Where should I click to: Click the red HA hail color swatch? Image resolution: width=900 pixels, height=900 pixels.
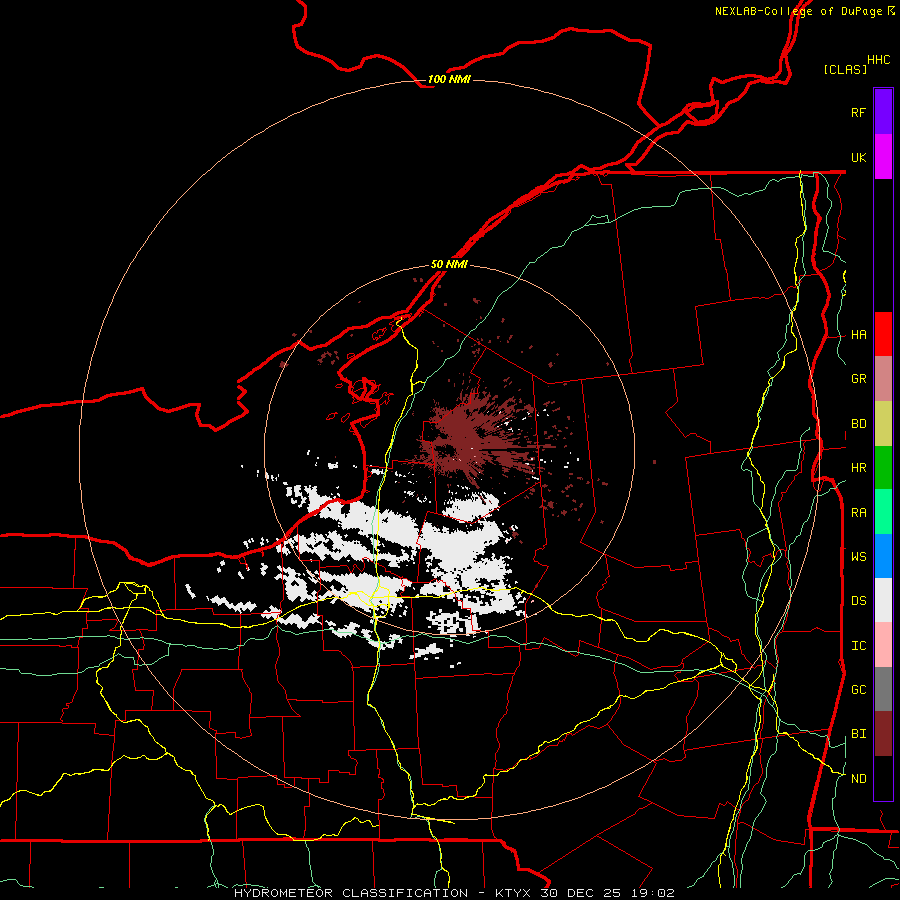pyautogui.click(x=883, y=334)
